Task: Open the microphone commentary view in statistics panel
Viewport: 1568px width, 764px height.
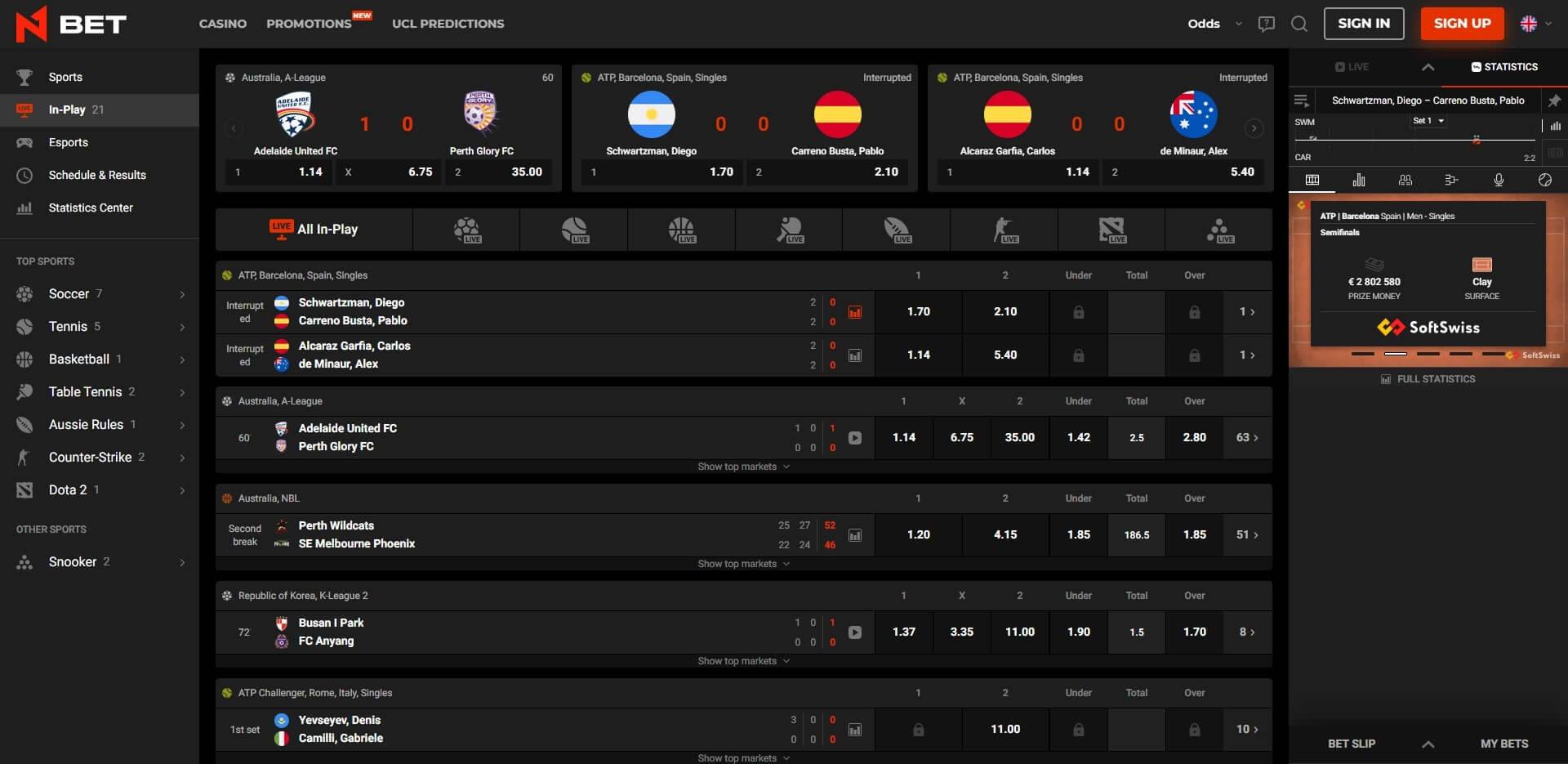Action: click(1499, 180)
